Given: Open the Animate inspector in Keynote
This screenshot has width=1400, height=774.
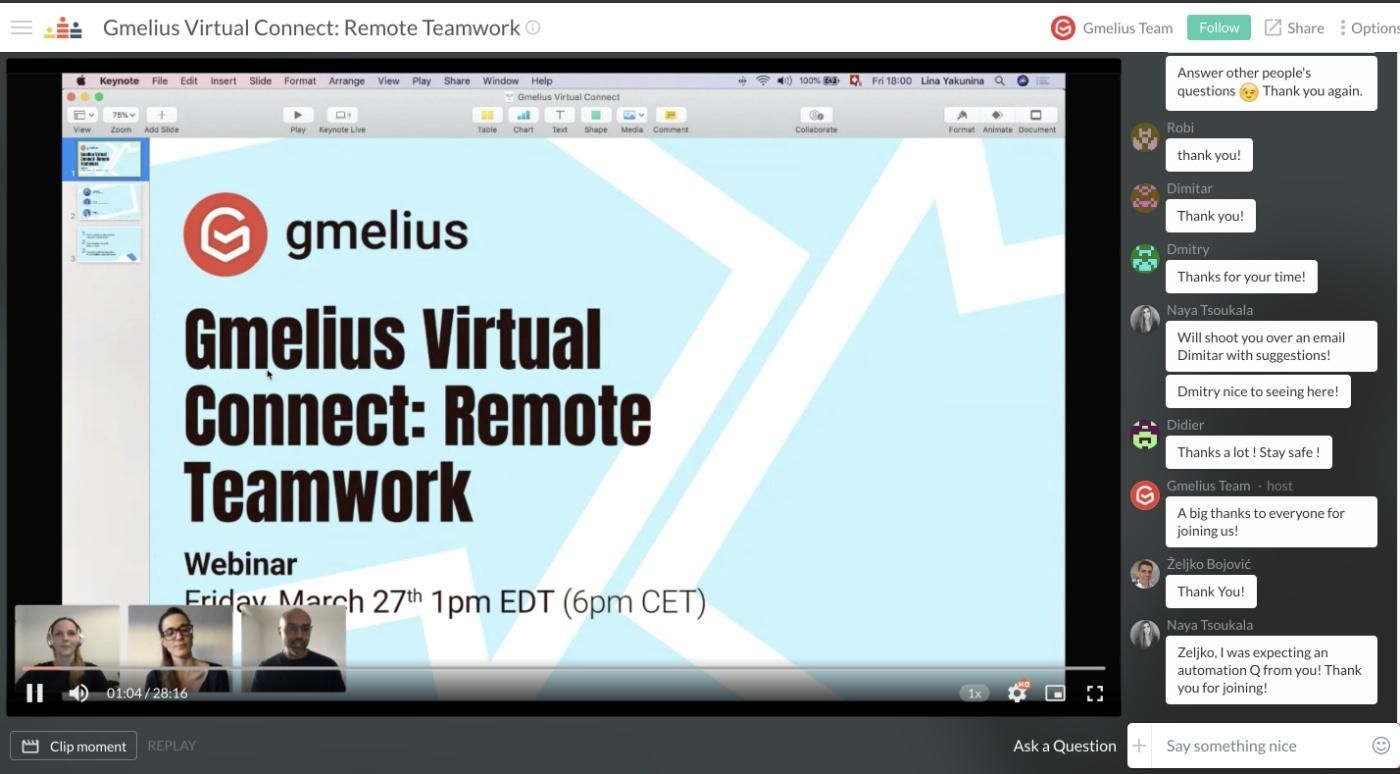Looking at the screenshot, I should click(997, 116).
